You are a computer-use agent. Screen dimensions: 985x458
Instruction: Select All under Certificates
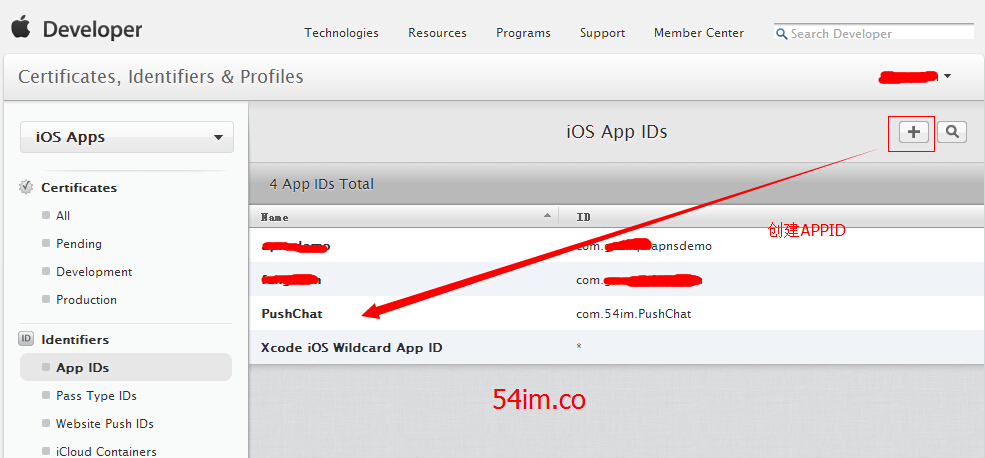[x=63, y=215]
